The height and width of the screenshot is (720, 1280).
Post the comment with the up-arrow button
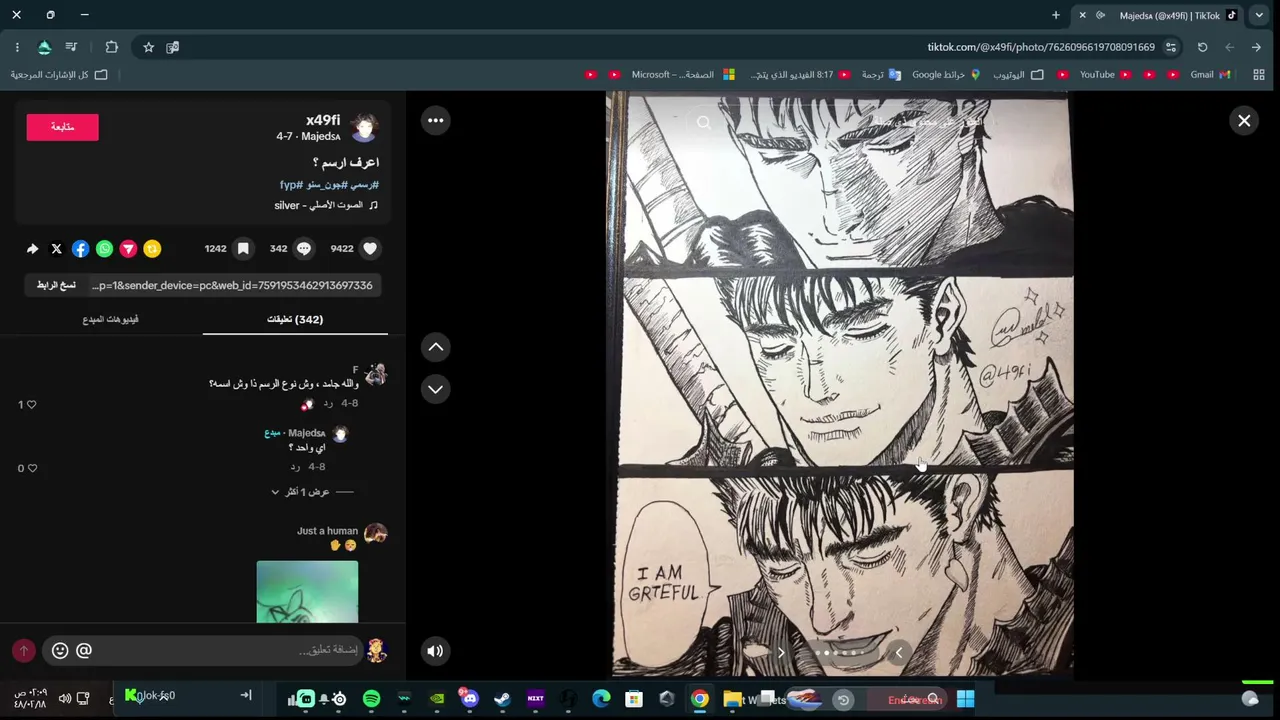point(24,651)
